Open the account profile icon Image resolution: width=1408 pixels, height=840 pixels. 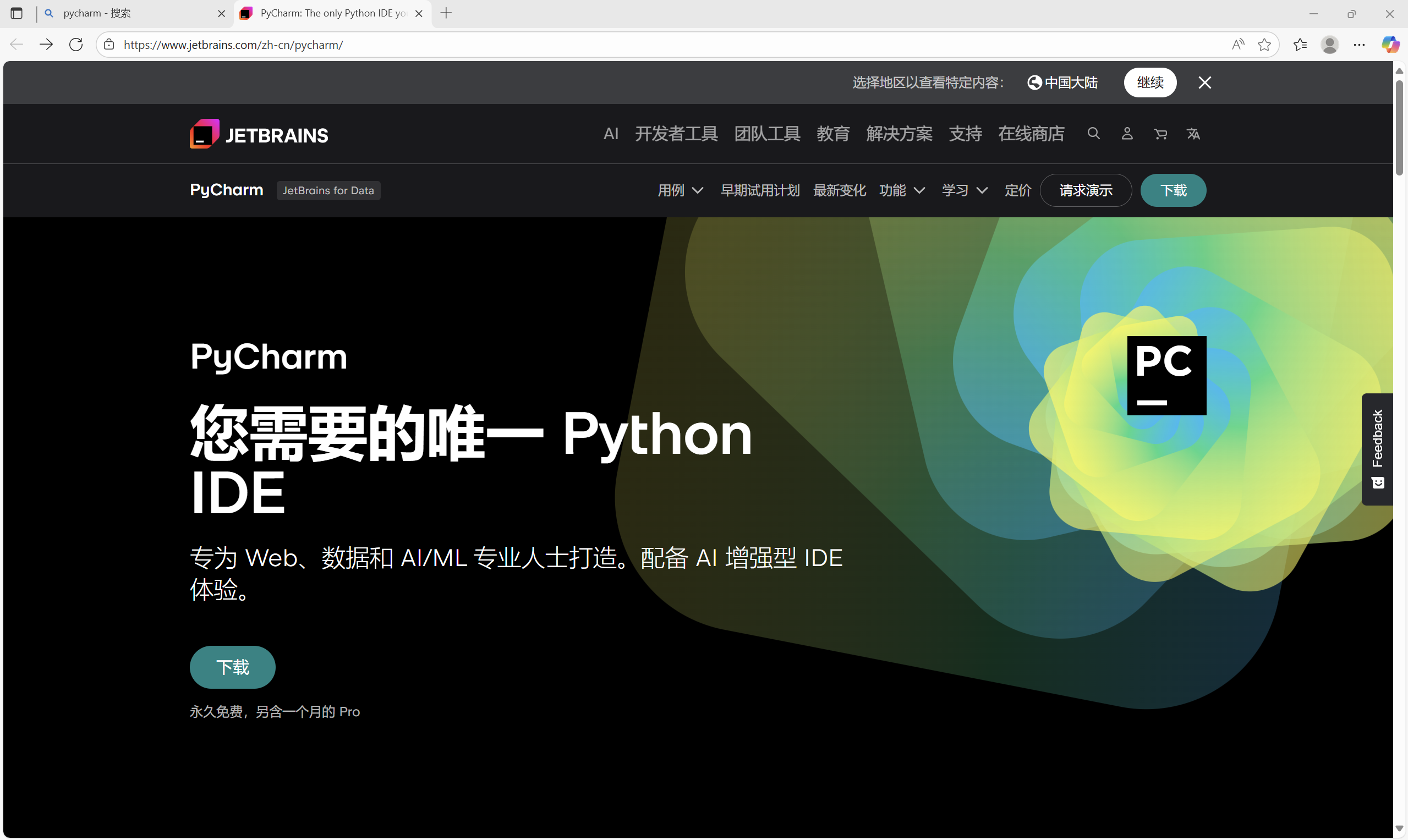(1127, 134)
